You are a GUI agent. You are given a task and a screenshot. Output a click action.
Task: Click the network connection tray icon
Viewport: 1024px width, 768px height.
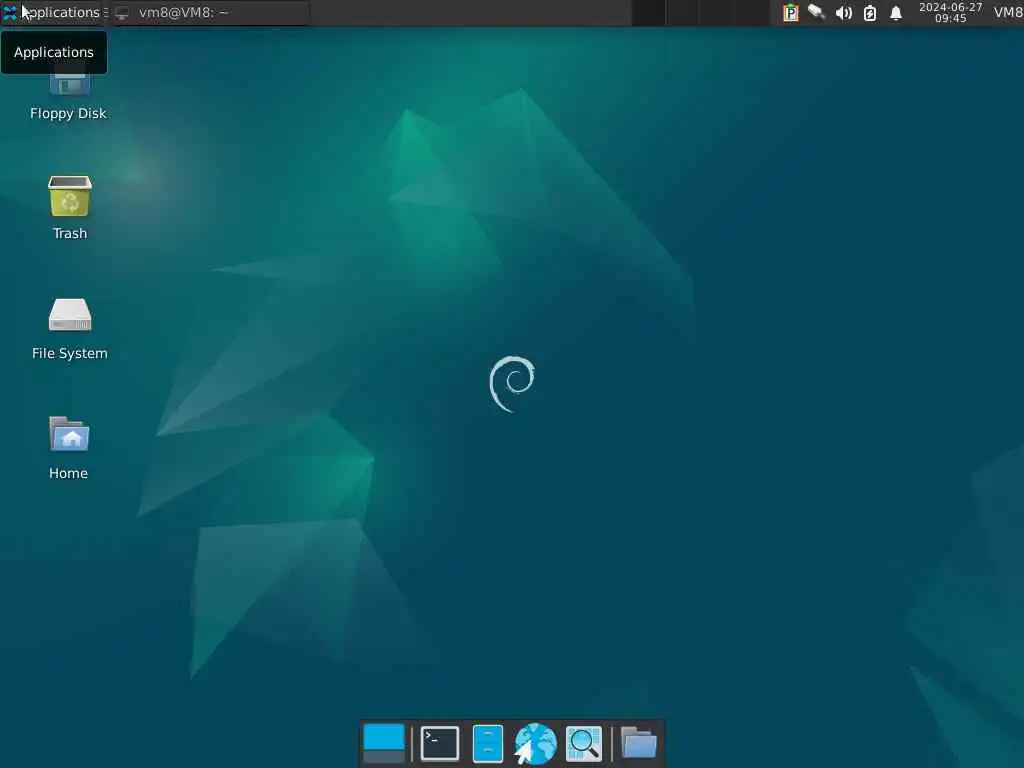[x=816, y=12]
